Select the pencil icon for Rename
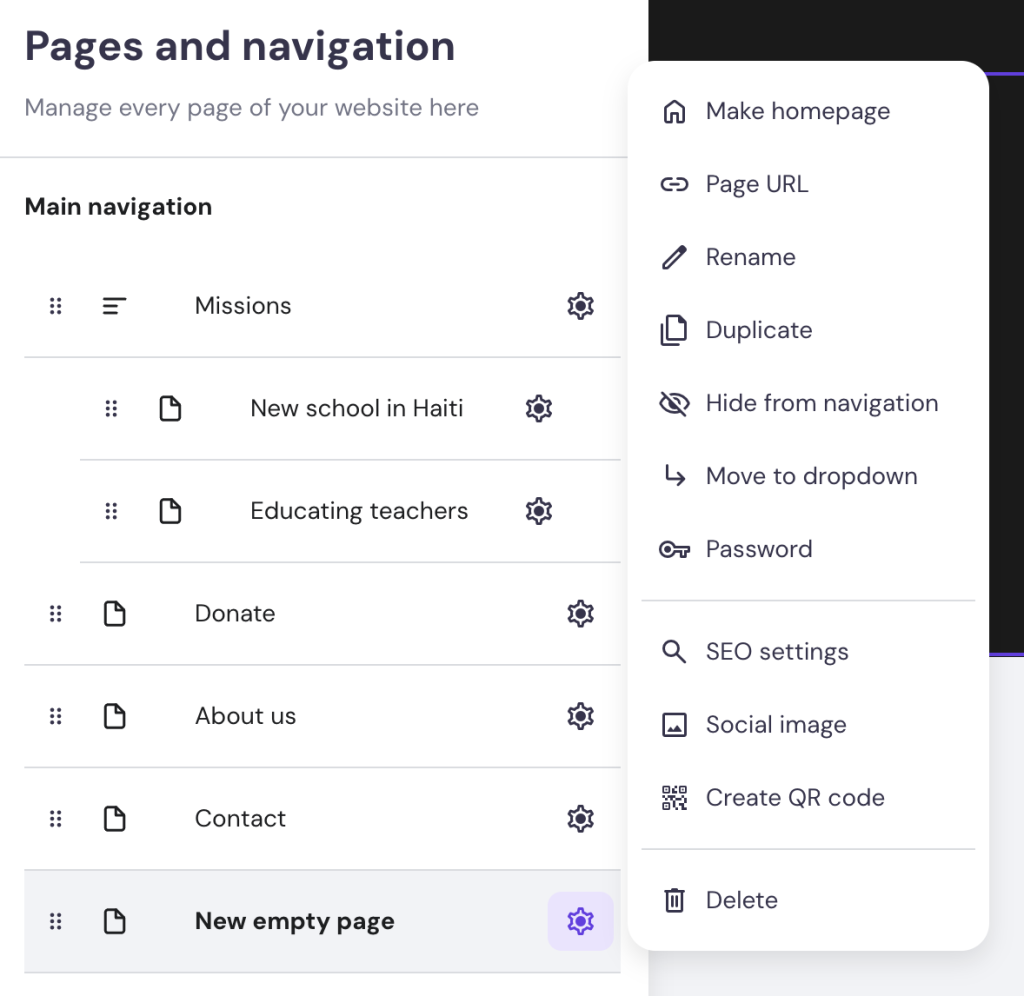1024x996 pixels. coord(675,257)
